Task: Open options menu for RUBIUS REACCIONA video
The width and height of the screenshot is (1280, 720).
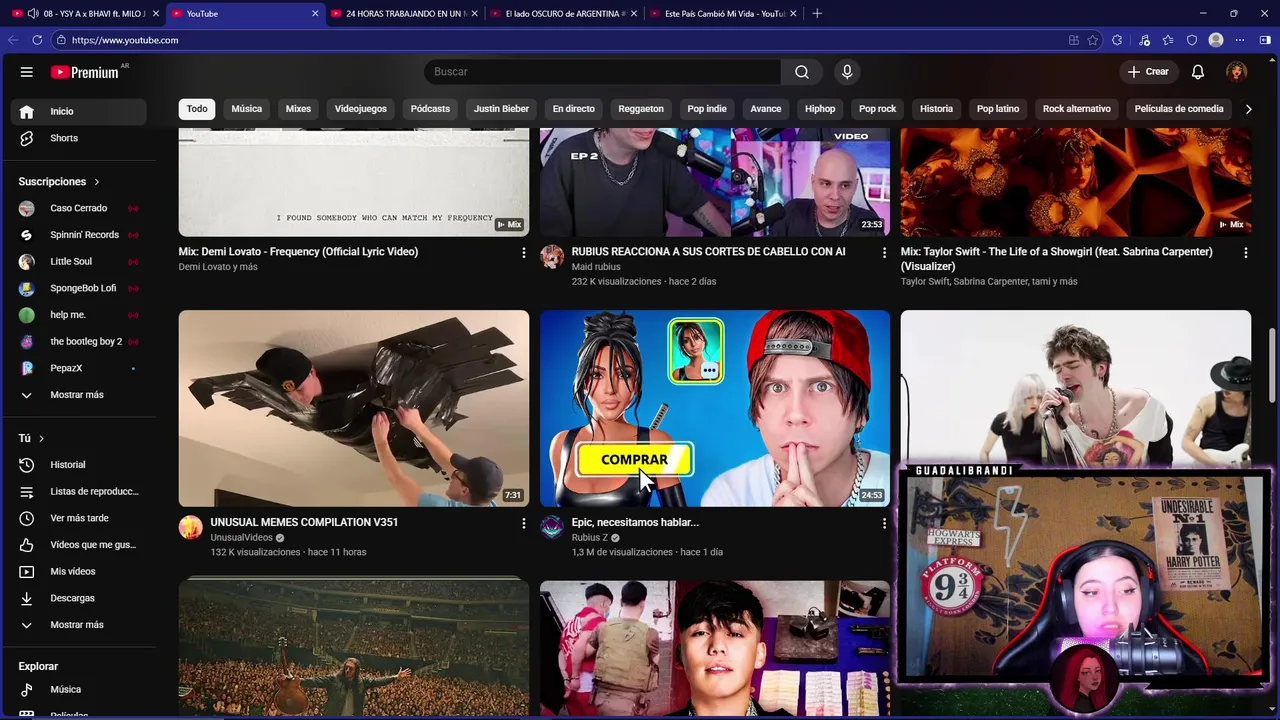Action: click(x=884, y=253)
